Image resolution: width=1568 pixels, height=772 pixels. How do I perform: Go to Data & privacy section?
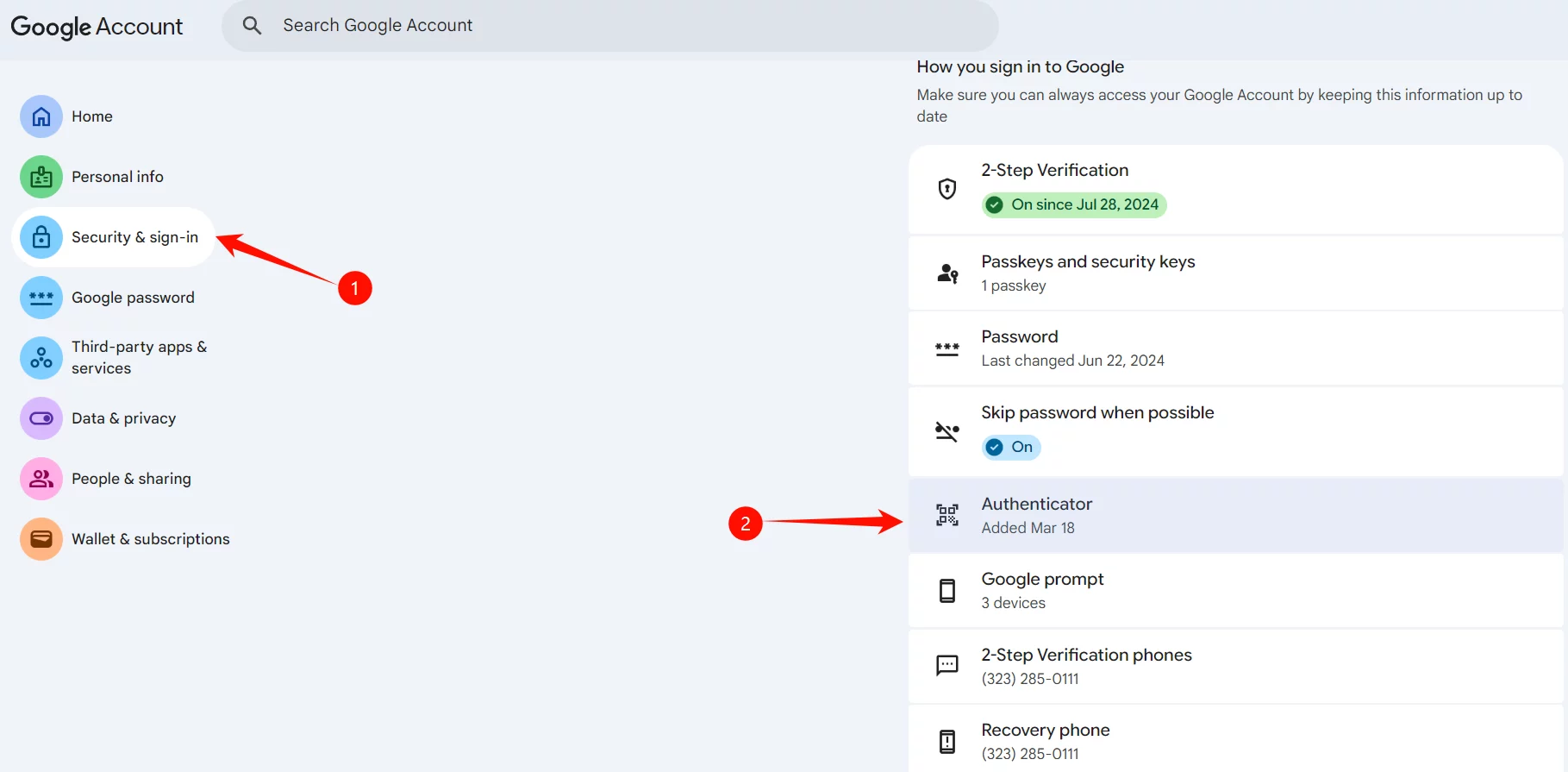click(123, 418)
